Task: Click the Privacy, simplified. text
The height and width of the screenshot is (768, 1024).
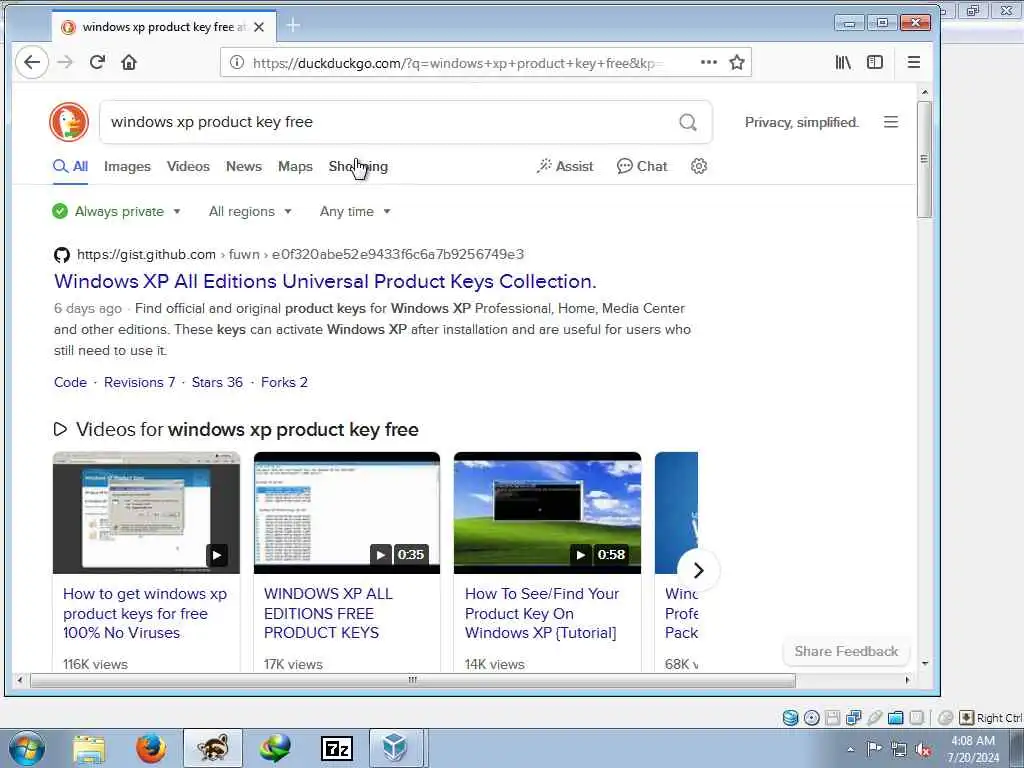Action: pos(802,122)
